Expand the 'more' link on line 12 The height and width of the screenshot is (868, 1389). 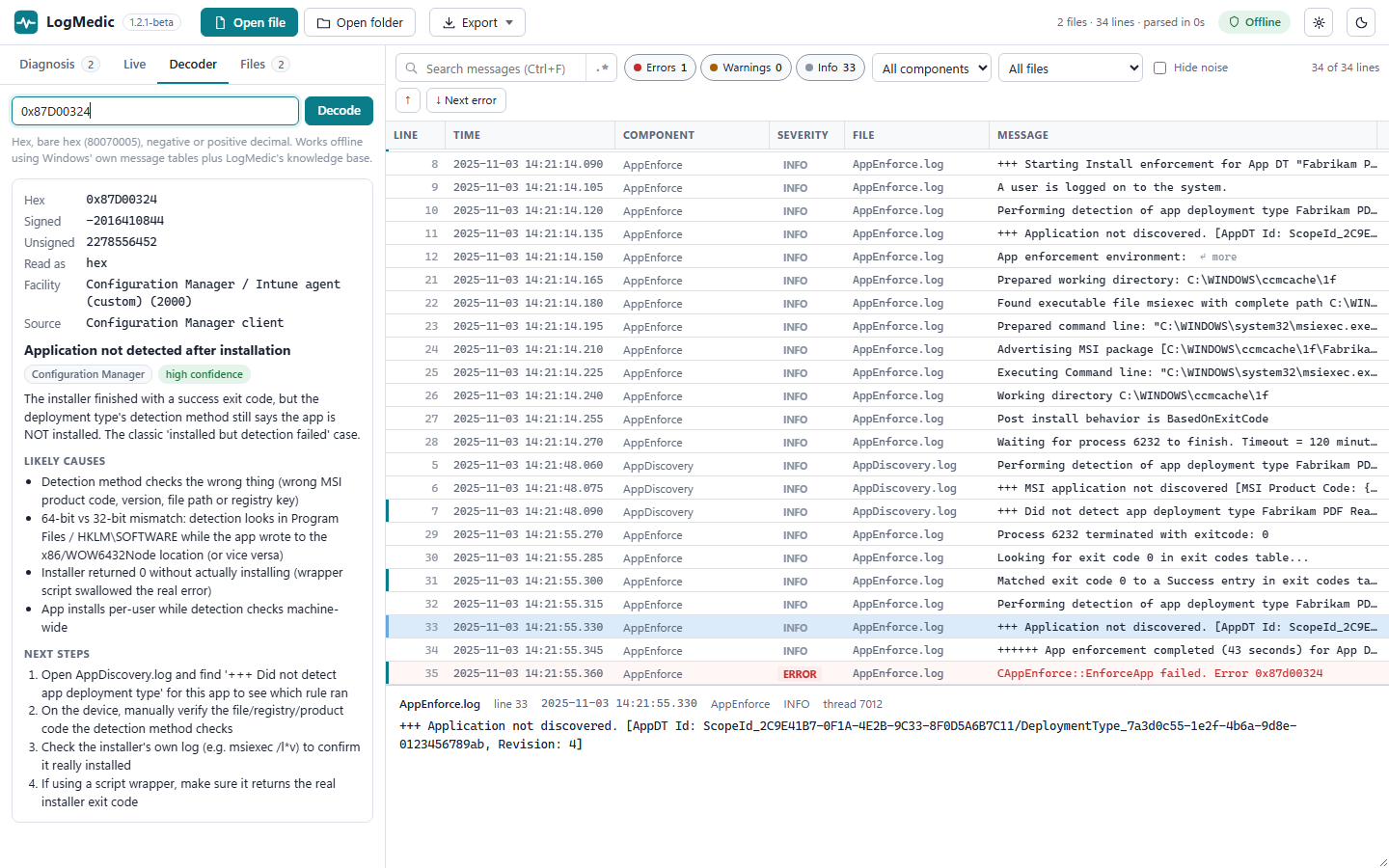(1218, 258)
